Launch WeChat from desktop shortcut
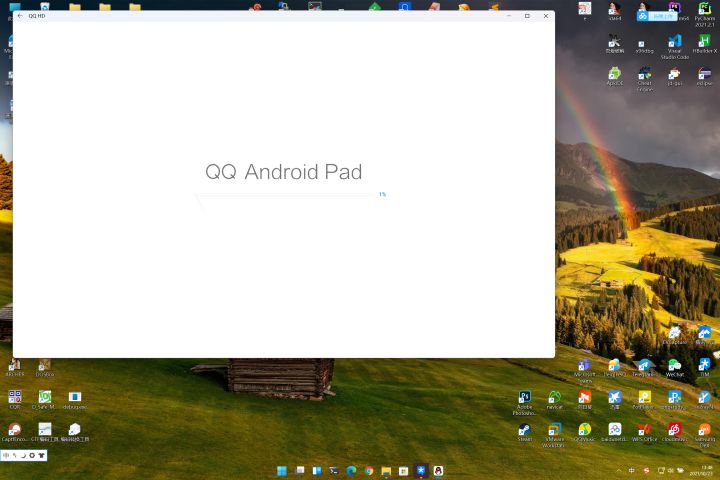Viewport: 720px width, 480px height. coord(674,366)
